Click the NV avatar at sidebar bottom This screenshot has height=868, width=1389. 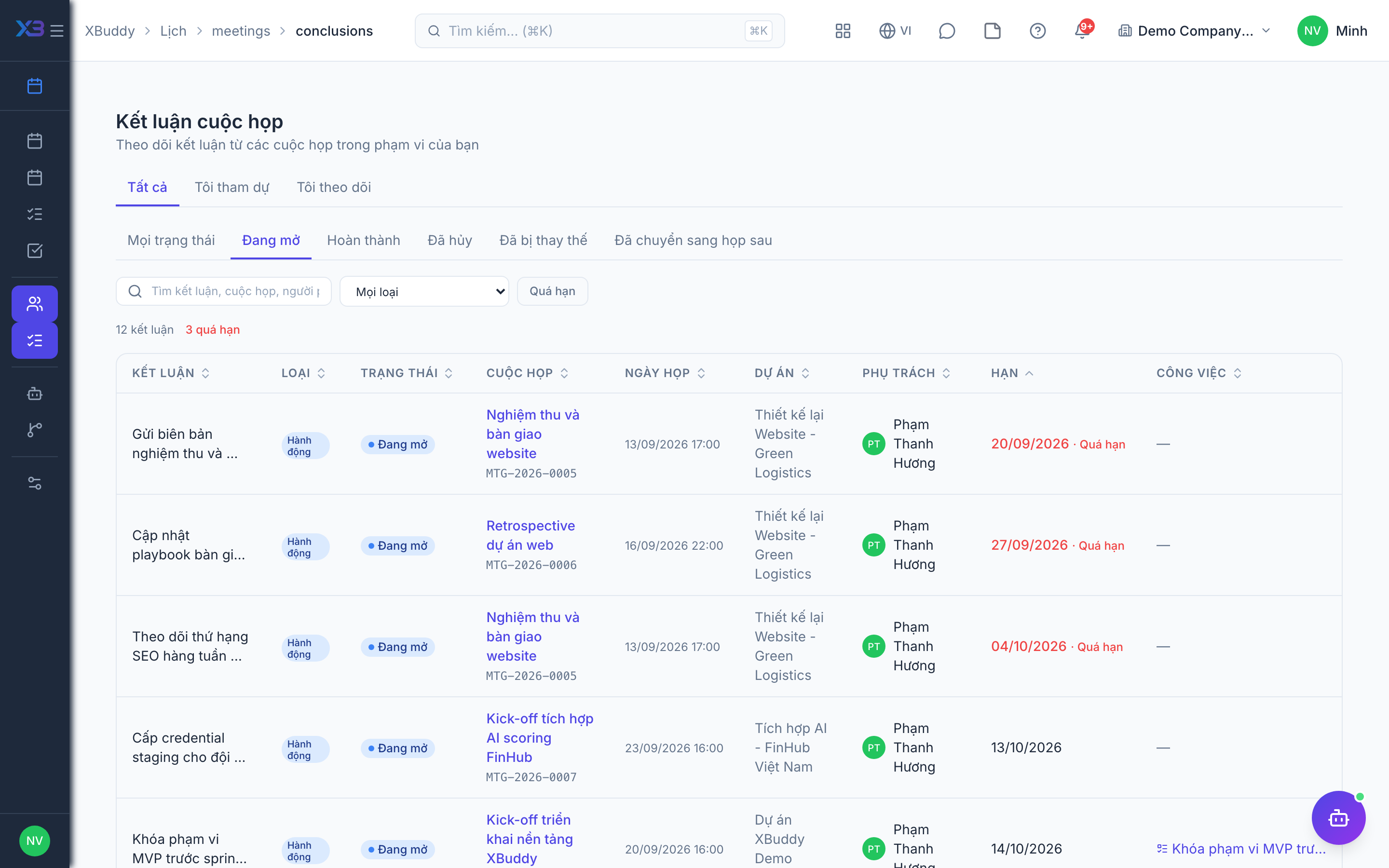pyautogui.click(x=34, y=841)
